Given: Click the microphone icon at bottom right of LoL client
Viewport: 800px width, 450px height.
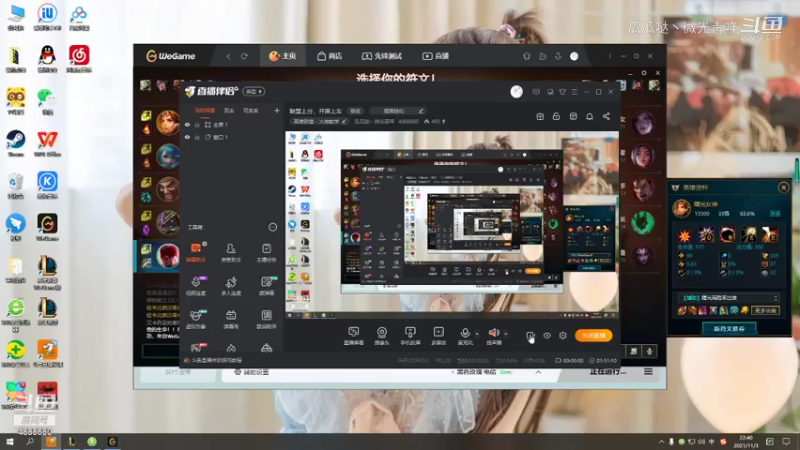Looking at the screenshot, I should click(649, 351).
